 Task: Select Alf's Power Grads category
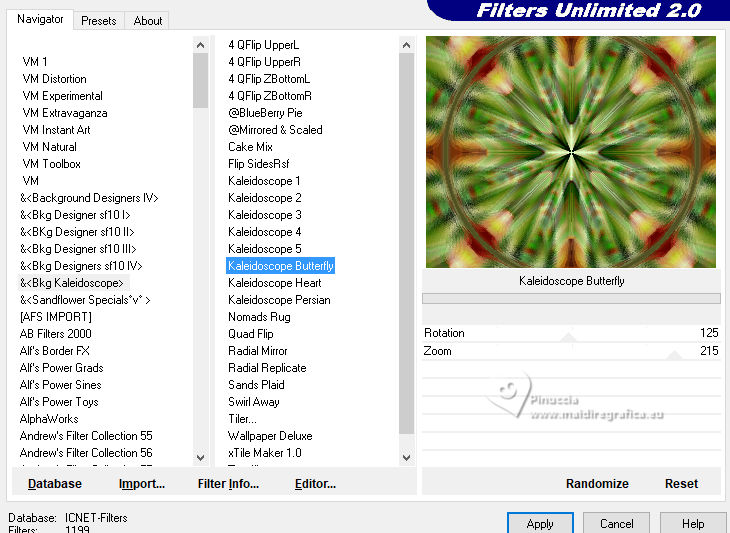tap(61, 368)
